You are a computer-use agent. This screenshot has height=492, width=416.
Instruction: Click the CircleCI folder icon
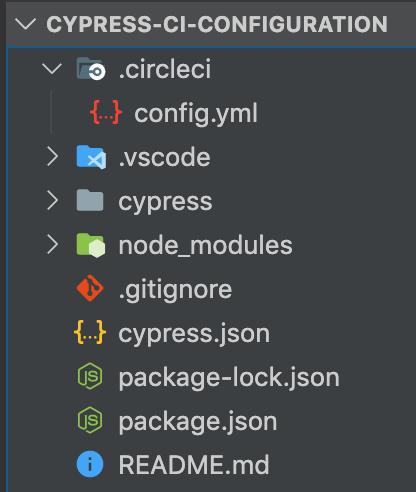click(x=91, y=69)
